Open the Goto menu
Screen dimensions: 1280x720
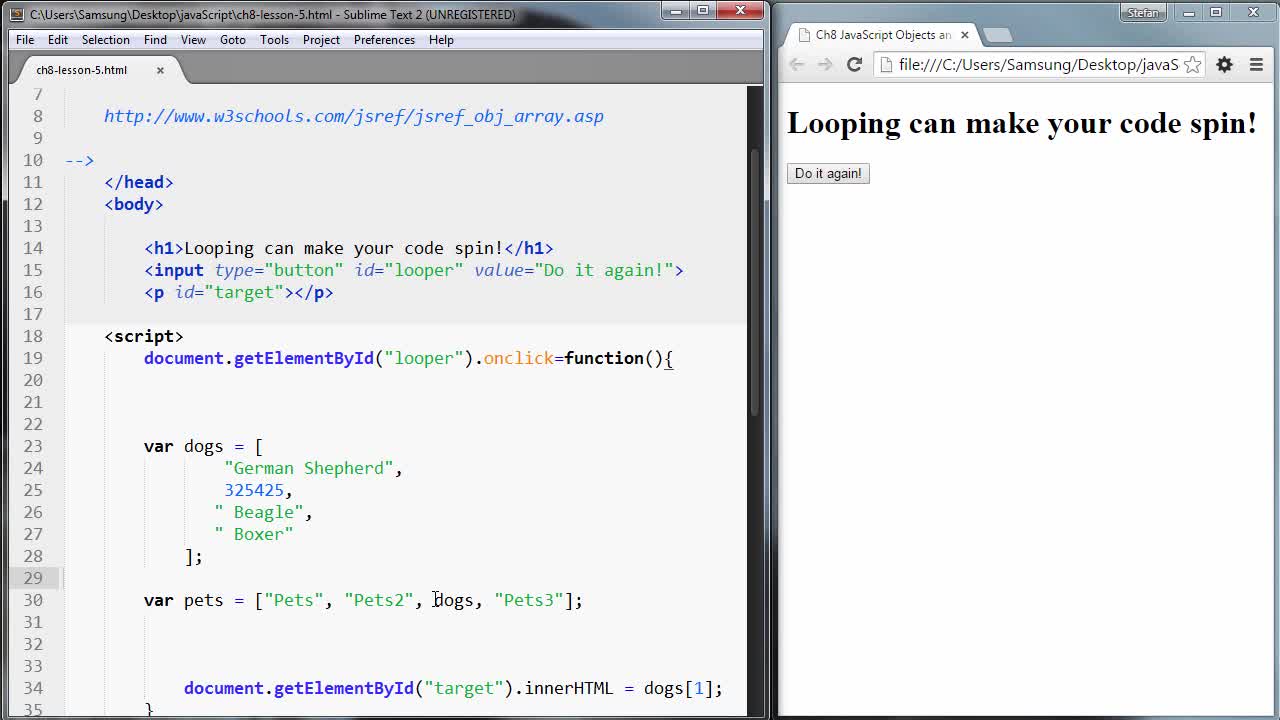click(233, 40)
